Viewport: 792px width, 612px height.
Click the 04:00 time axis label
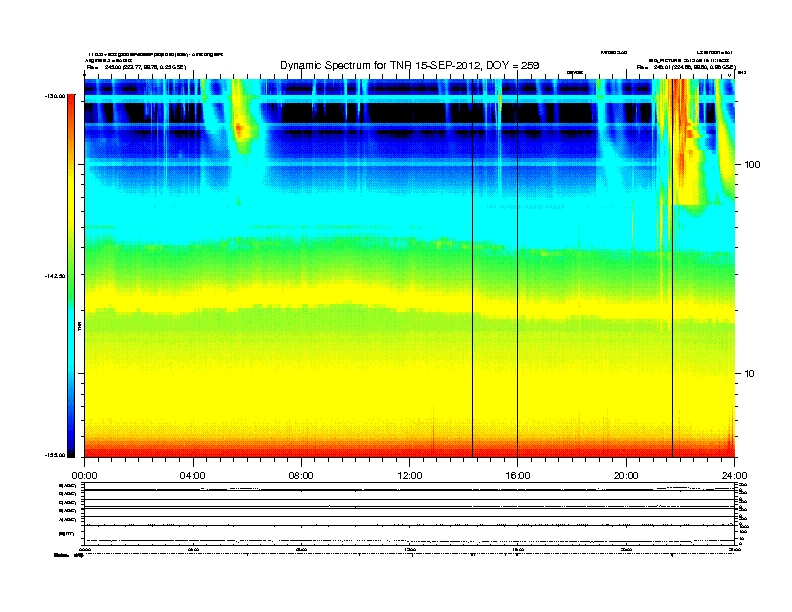(193, 476)
